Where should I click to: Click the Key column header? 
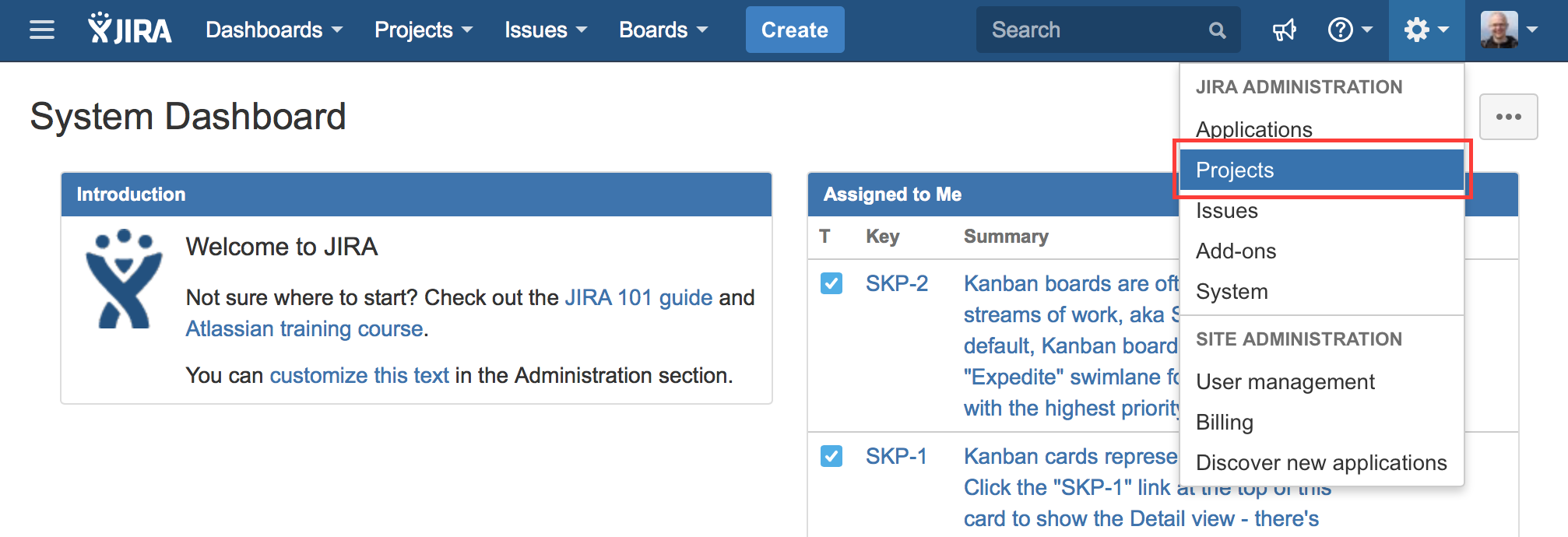[x=883, y=237]
